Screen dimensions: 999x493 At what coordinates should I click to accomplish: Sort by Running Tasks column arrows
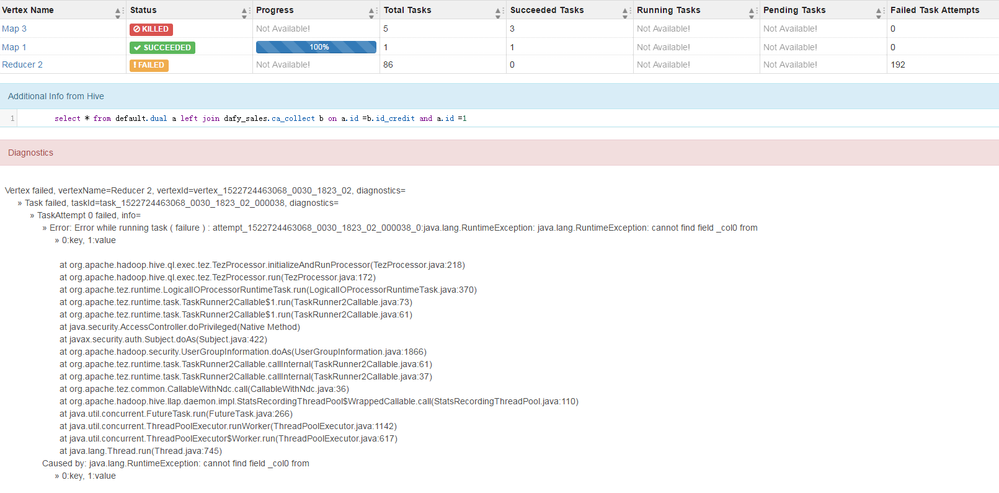click(752, 12)
